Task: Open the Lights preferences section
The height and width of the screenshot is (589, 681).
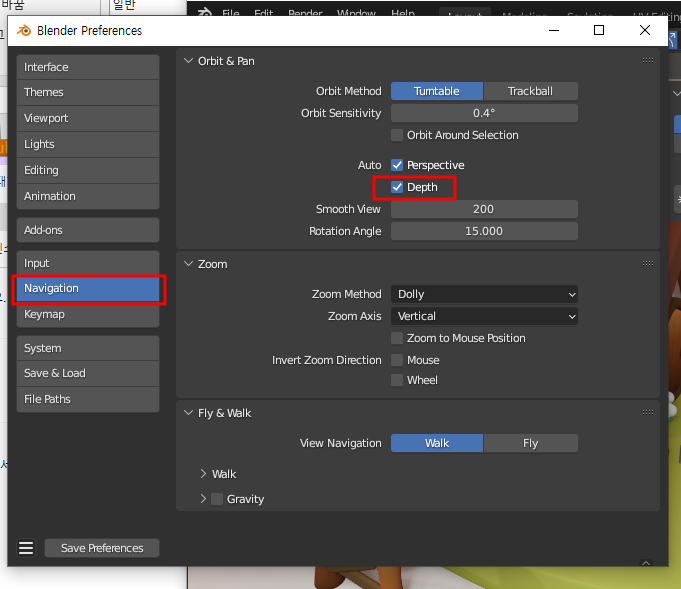Action: point(88,145)
